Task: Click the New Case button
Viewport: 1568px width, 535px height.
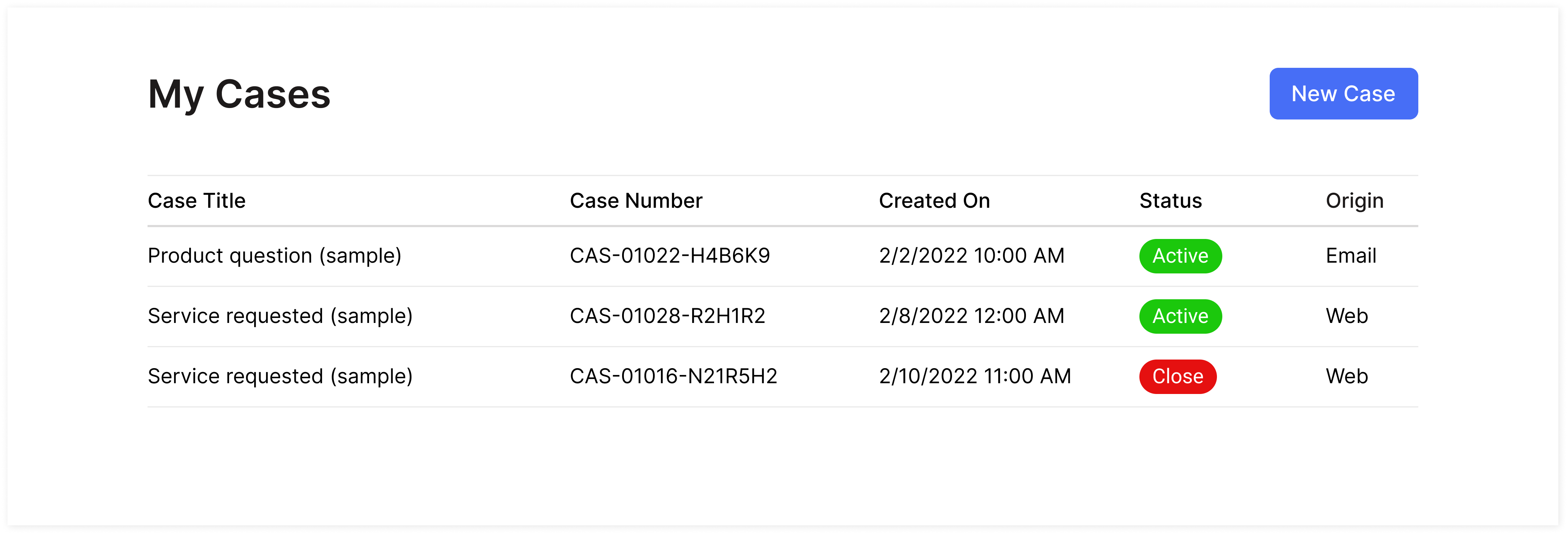Action: 1343,94
